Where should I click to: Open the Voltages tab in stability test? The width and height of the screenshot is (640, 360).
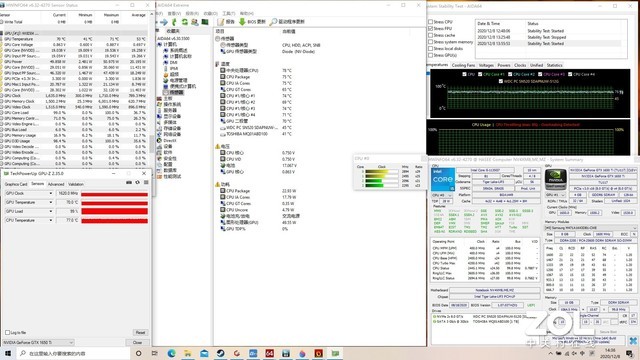coord(486,65)
